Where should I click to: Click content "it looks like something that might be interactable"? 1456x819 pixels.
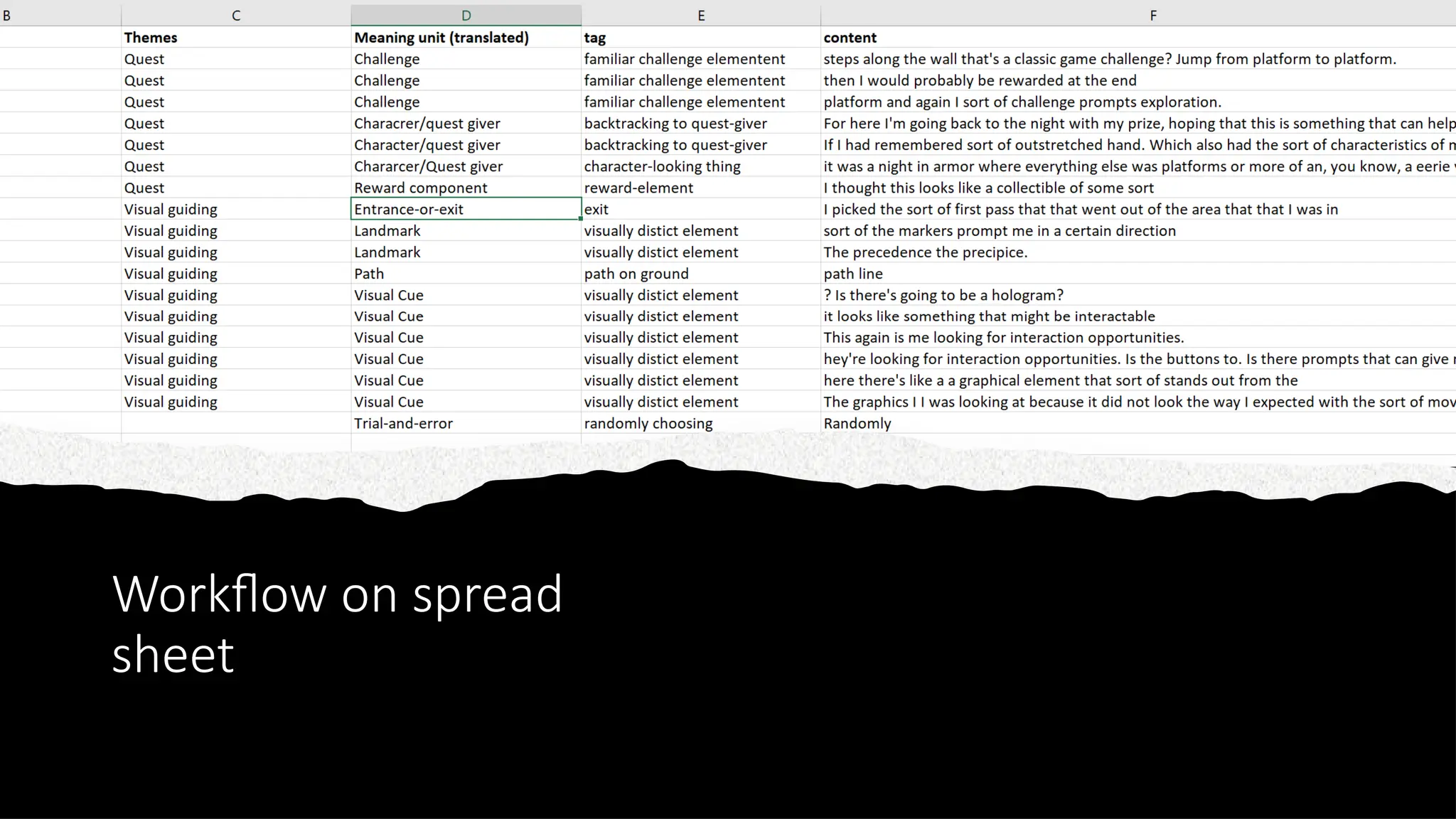click(x=1138, y=316)
